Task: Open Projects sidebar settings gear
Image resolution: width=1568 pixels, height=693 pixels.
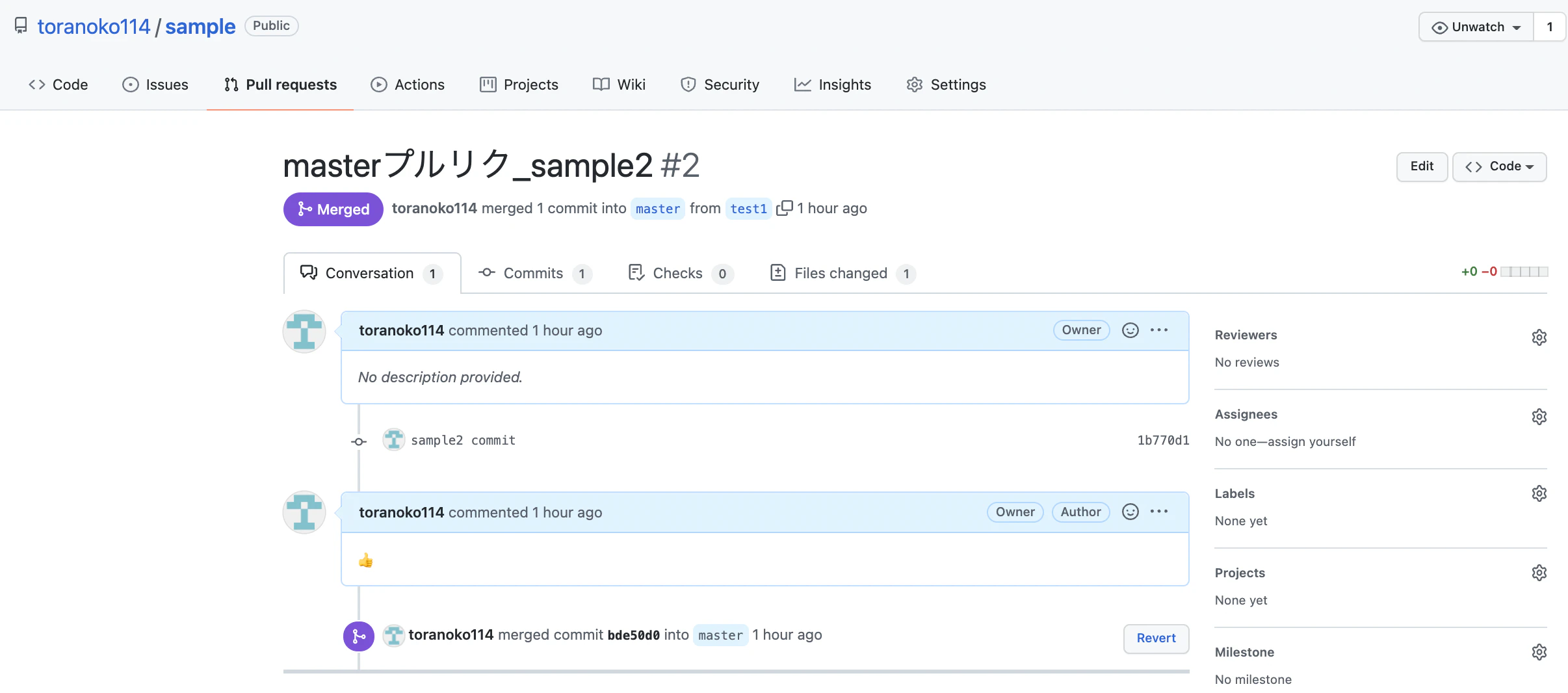Action: click(x=1539, y=573)
